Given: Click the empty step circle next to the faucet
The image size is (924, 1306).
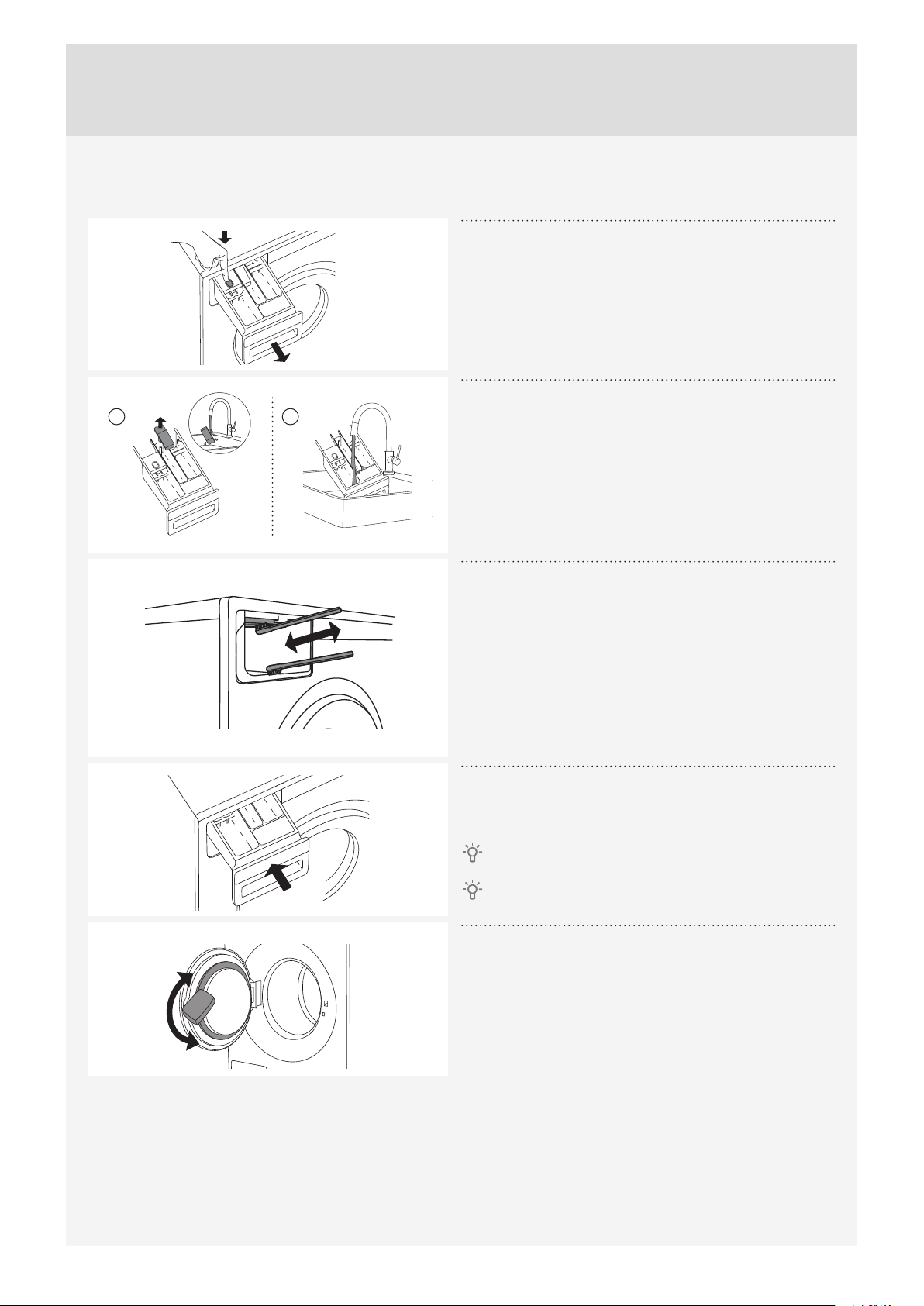Looking at the screenshot, I should tap(291, 416).
